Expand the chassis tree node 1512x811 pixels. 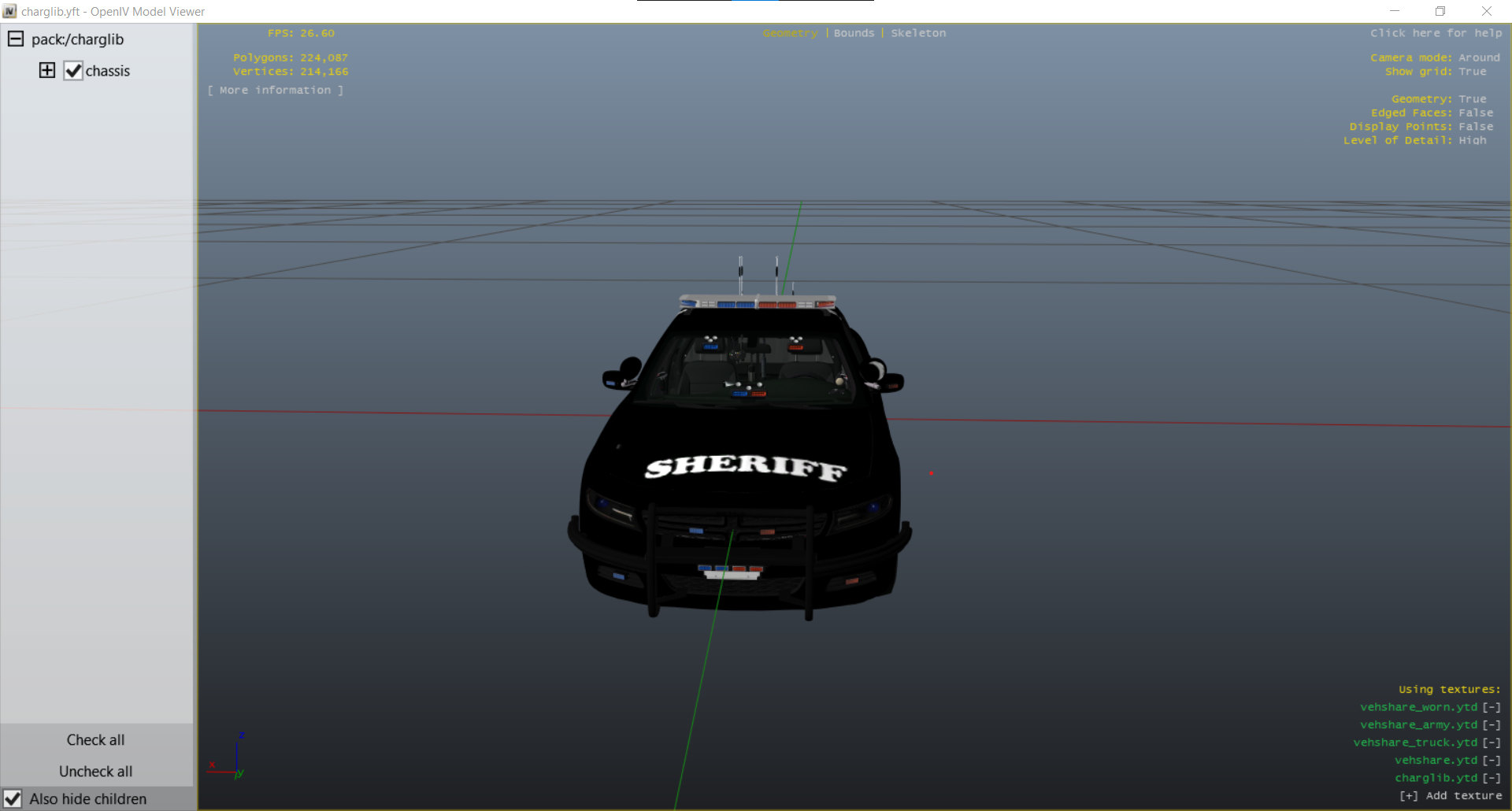pos(47,70)
